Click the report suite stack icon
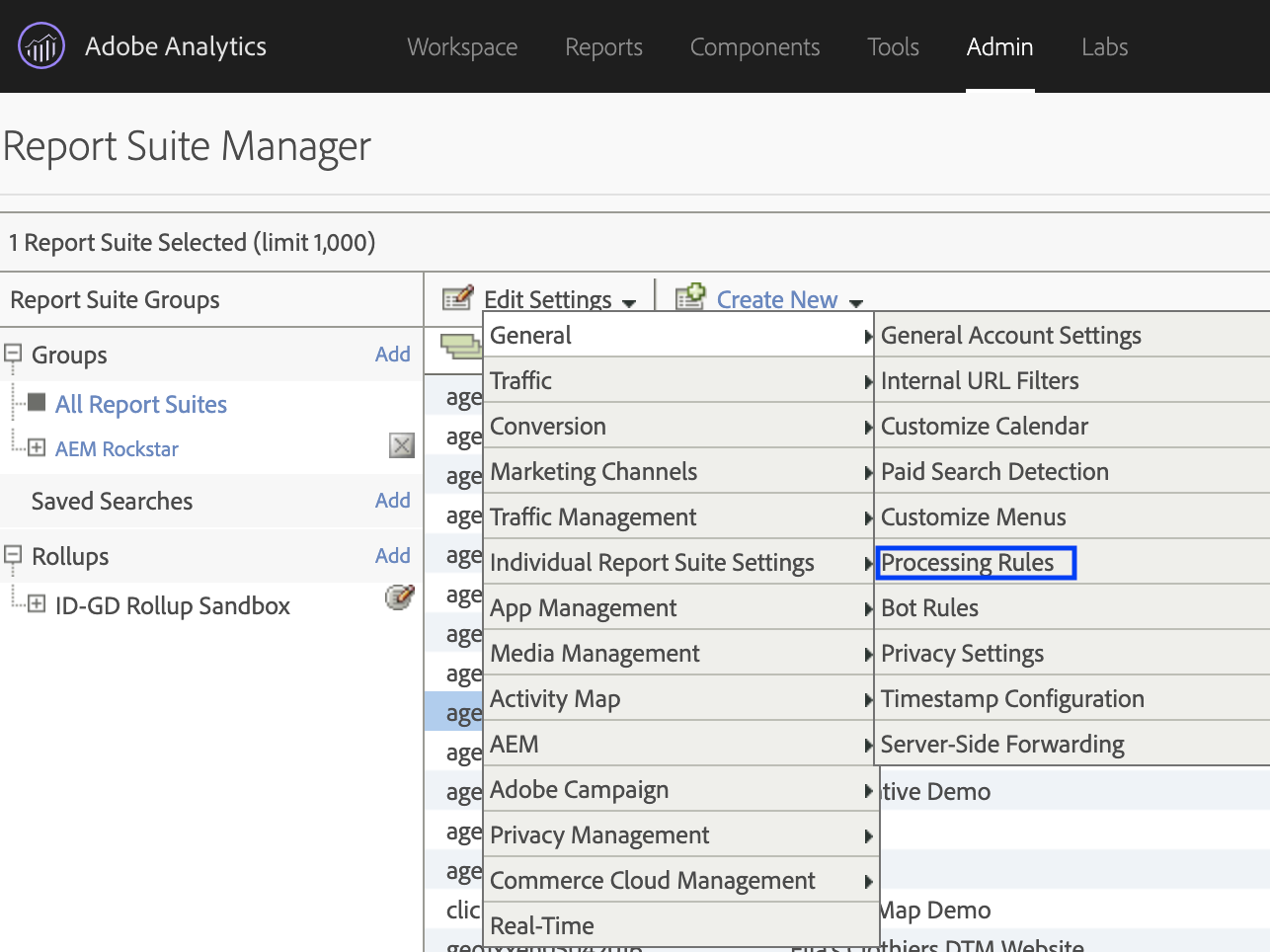 461,347
